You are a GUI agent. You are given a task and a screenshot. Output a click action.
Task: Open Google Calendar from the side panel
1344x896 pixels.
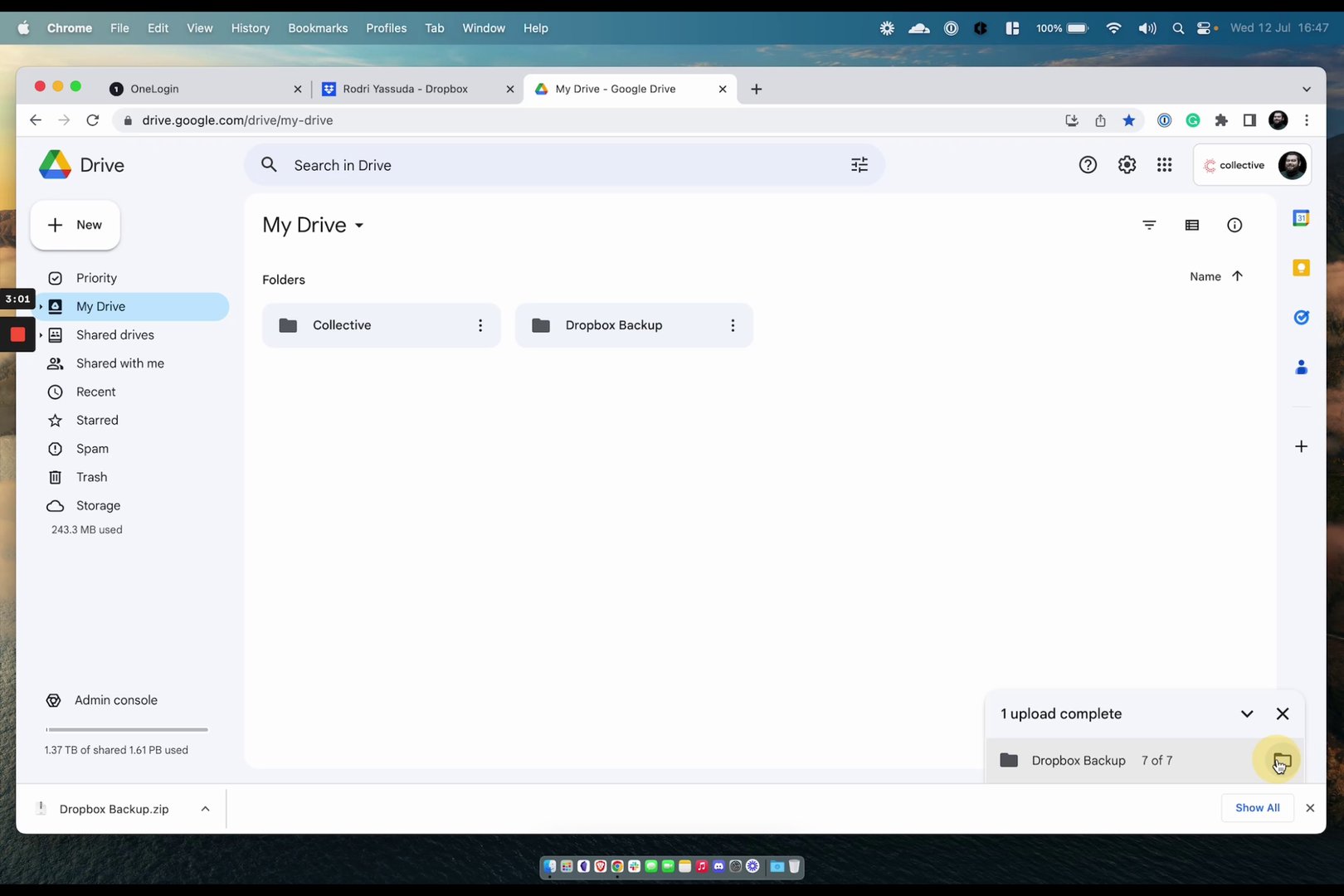click(x=1301, y=217)
